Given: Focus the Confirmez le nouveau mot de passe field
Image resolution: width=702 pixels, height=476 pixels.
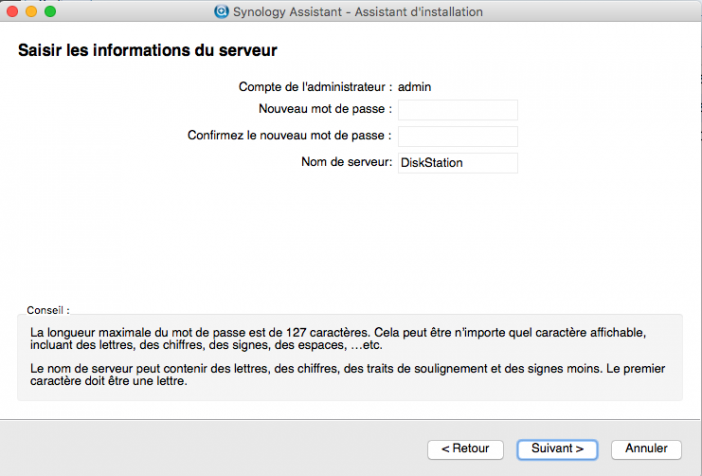Looking at the screenshot, I should [x=458, y=136].
